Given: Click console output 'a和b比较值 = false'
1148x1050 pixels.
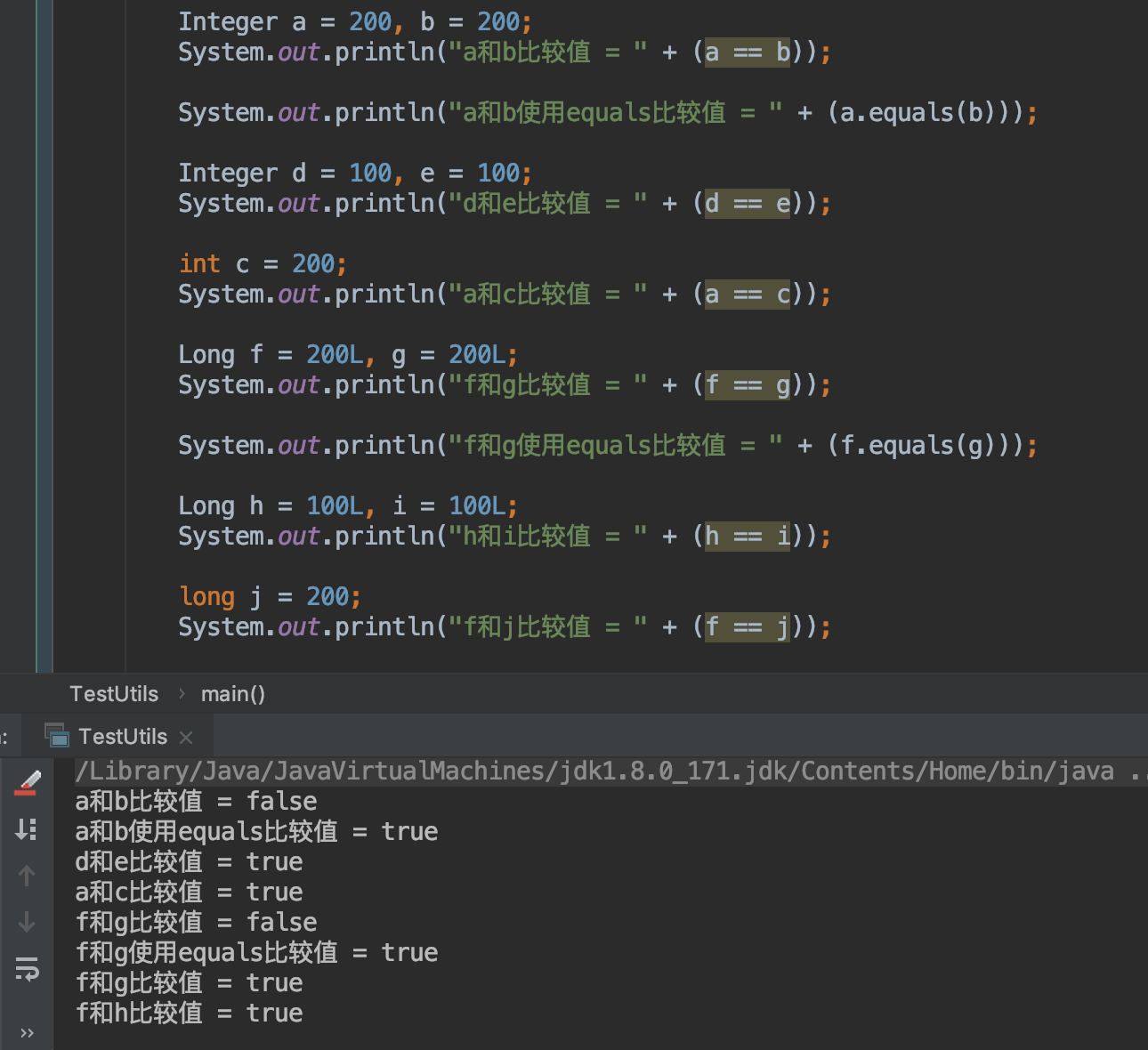Looking at the screenshot, I should [x=196, y=801].
